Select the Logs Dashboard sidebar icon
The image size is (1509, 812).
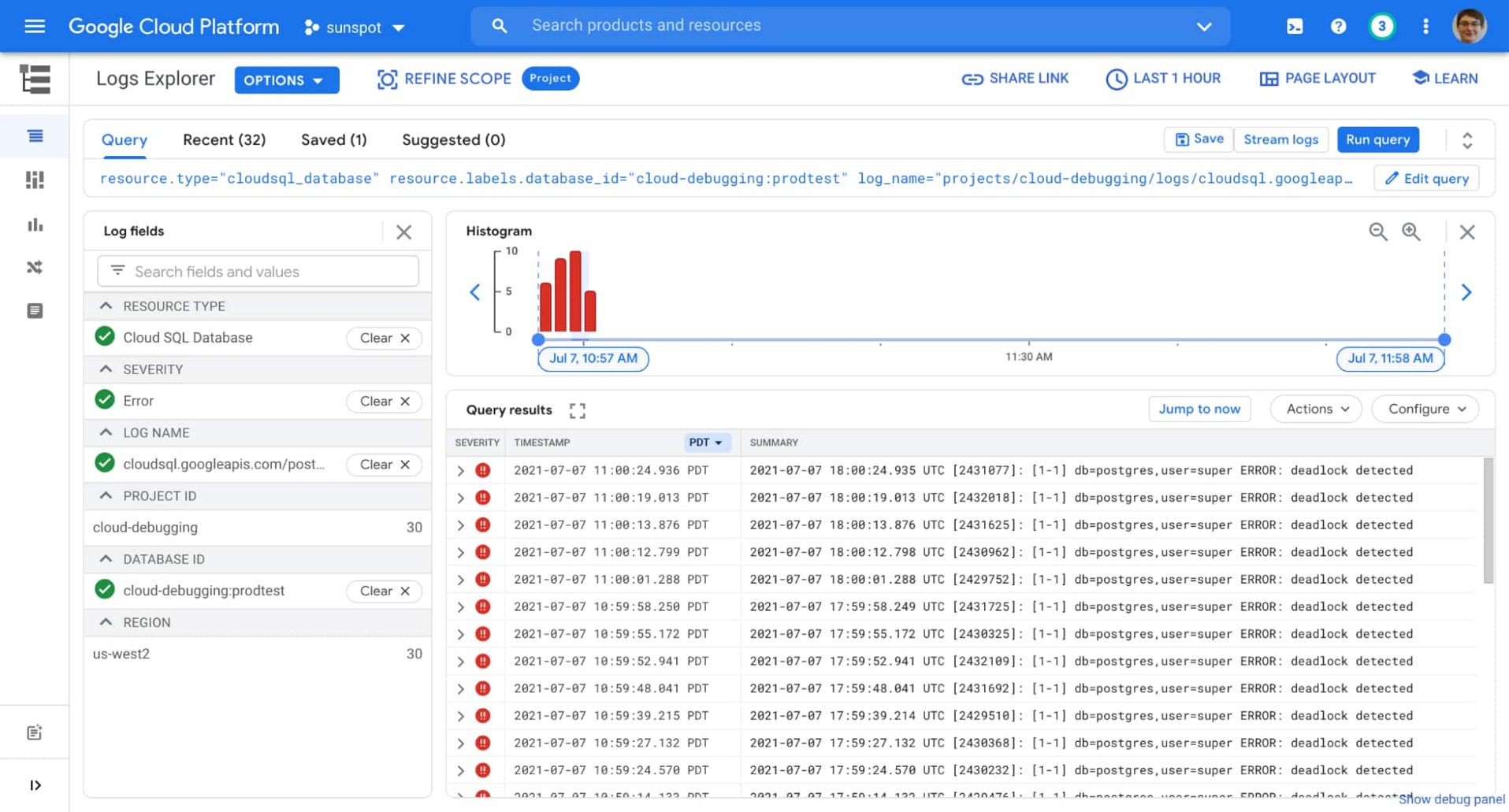(35, 180)
